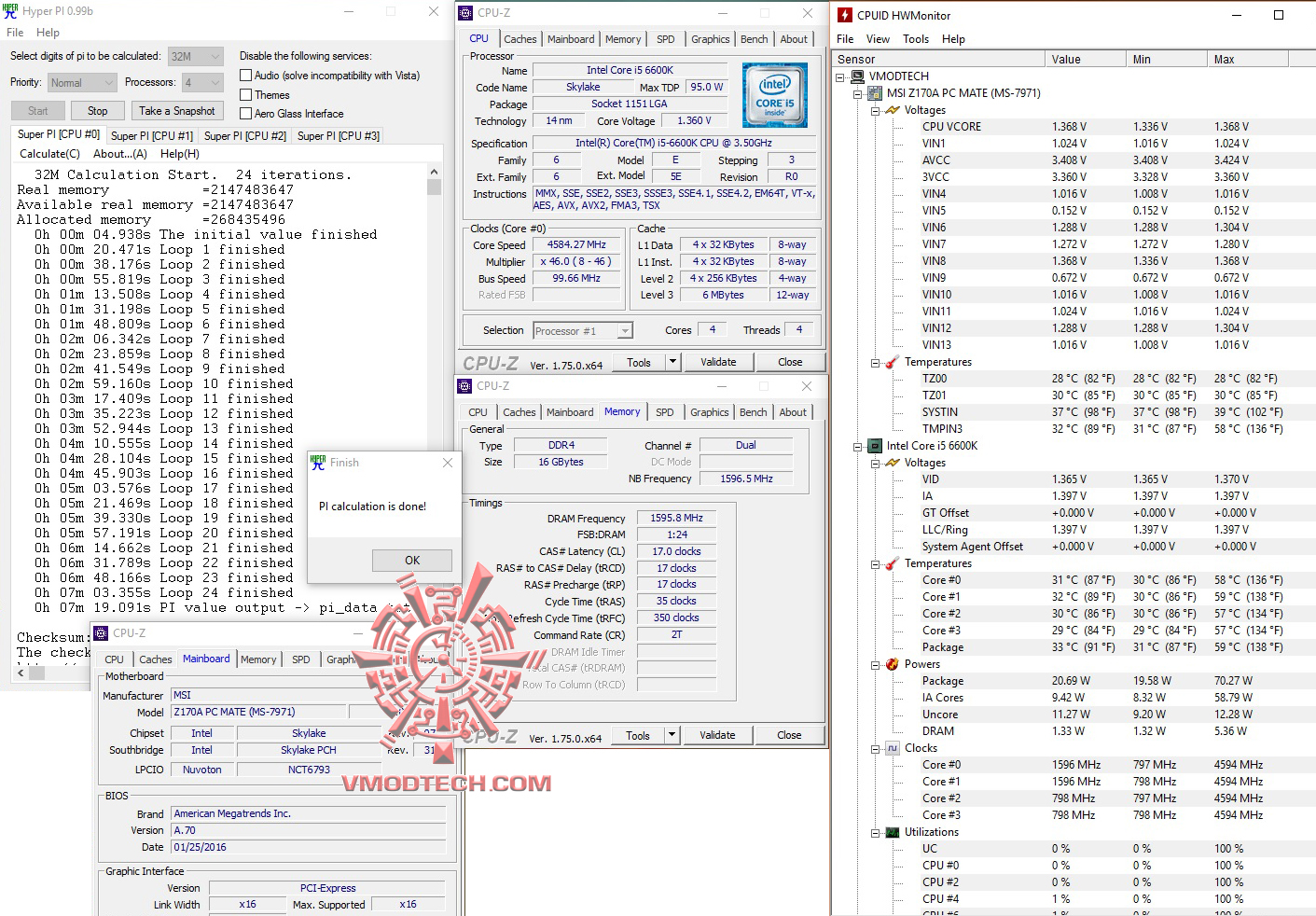Image resolution: width=1316 pixels, height=916 pixels.
Task: Click OK in the Finish dialog
Action: coord(412,561)
